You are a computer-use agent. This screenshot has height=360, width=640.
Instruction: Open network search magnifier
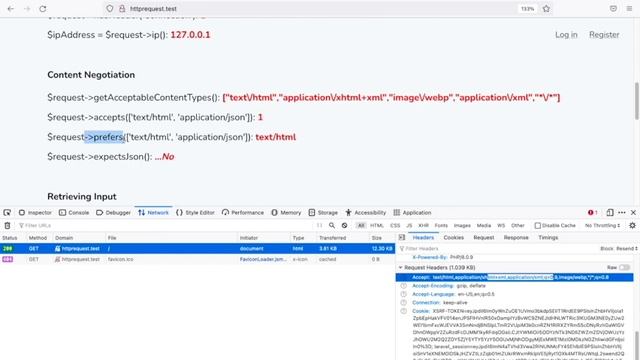pyautogui.click(x=332, y=225)
